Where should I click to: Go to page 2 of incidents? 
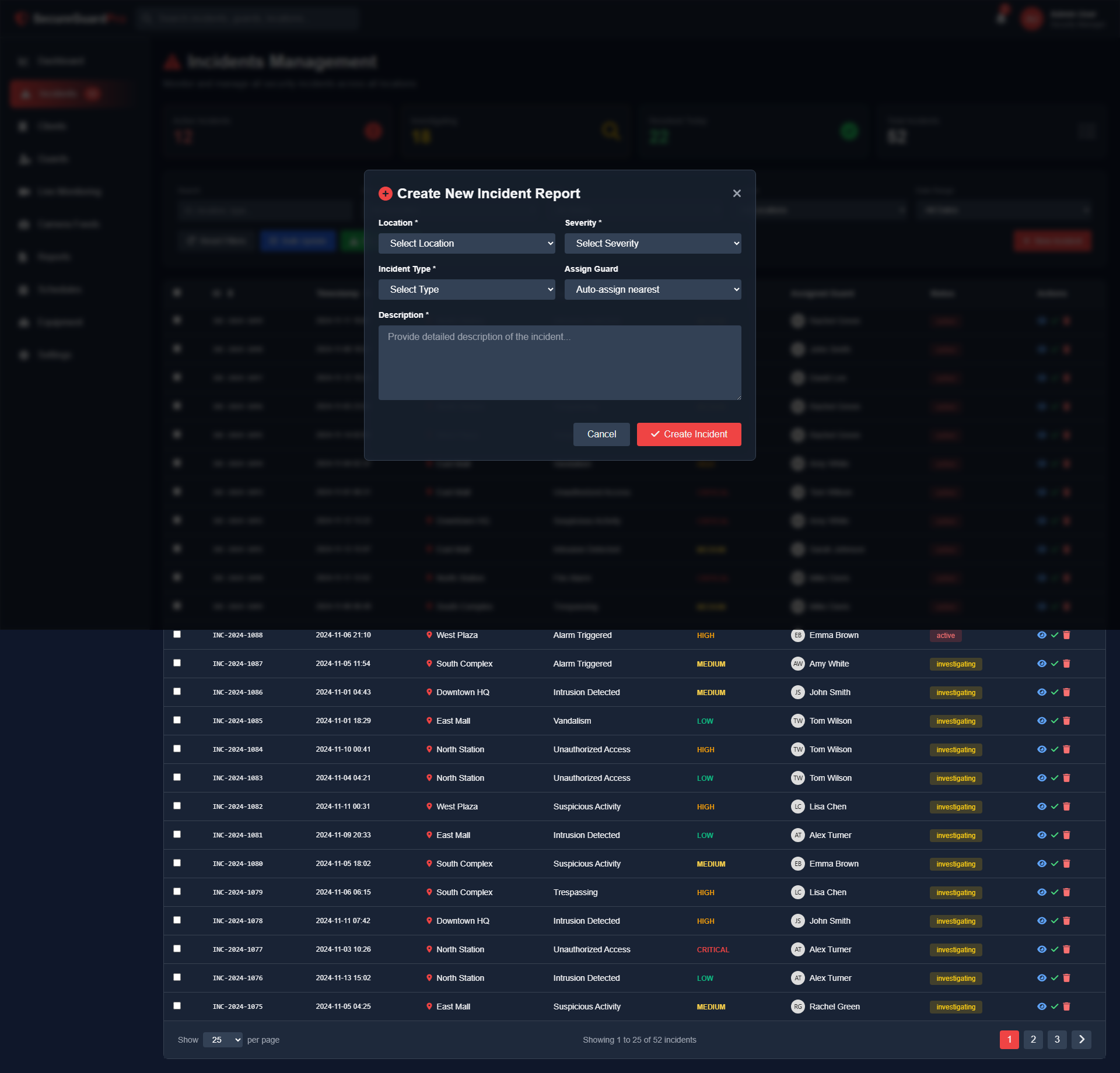click(x=1033, y=1039)
